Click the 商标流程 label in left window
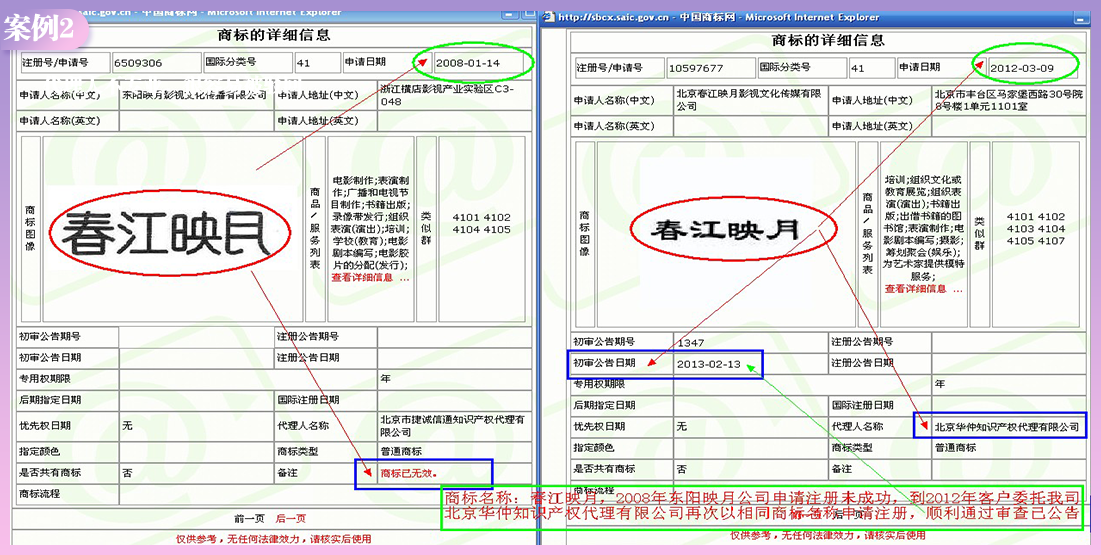 pyautogui.click(x=40, y=494)
